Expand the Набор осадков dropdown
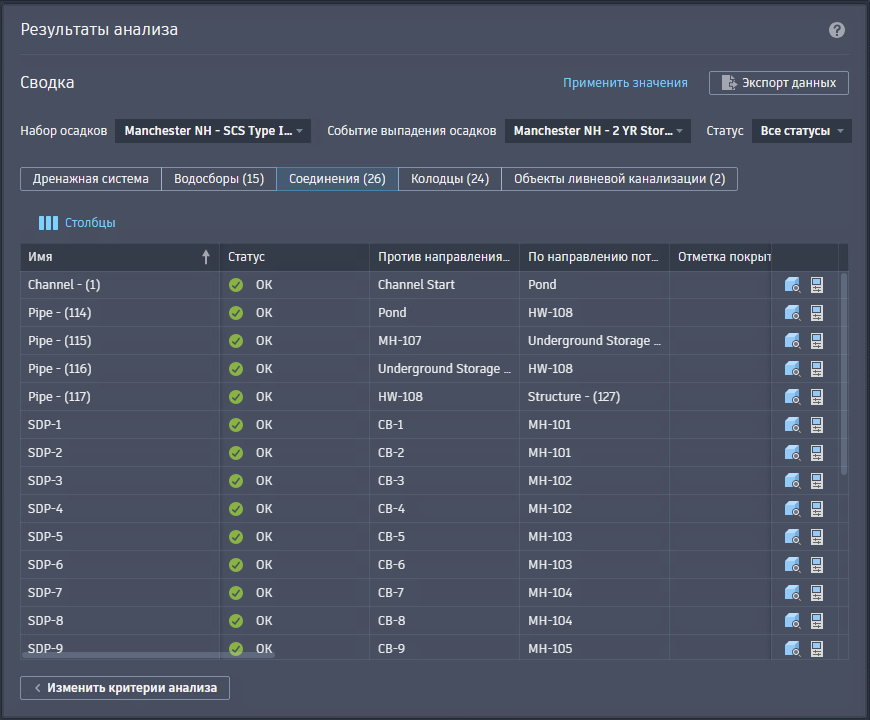This screenshot has height=720, width=870. (213, 131)
